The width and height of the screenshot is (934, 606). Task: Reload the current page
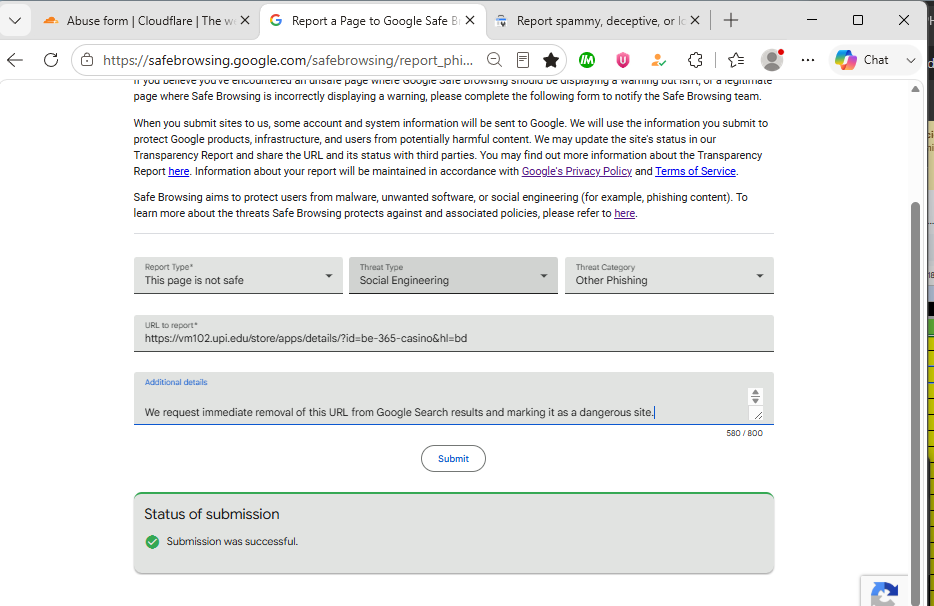pyautogui.click(x=51, y=60)
